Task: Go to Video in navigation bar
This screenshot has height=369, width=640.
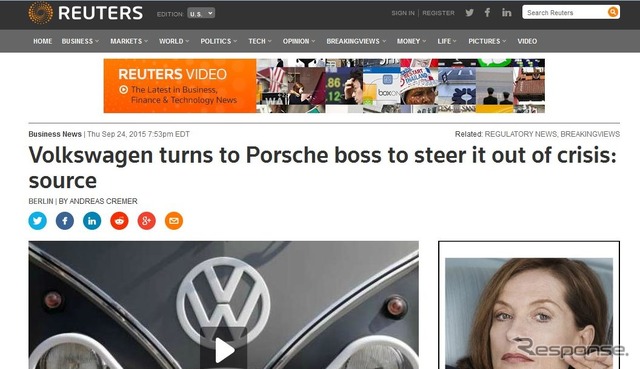Action: pos(527,41)
